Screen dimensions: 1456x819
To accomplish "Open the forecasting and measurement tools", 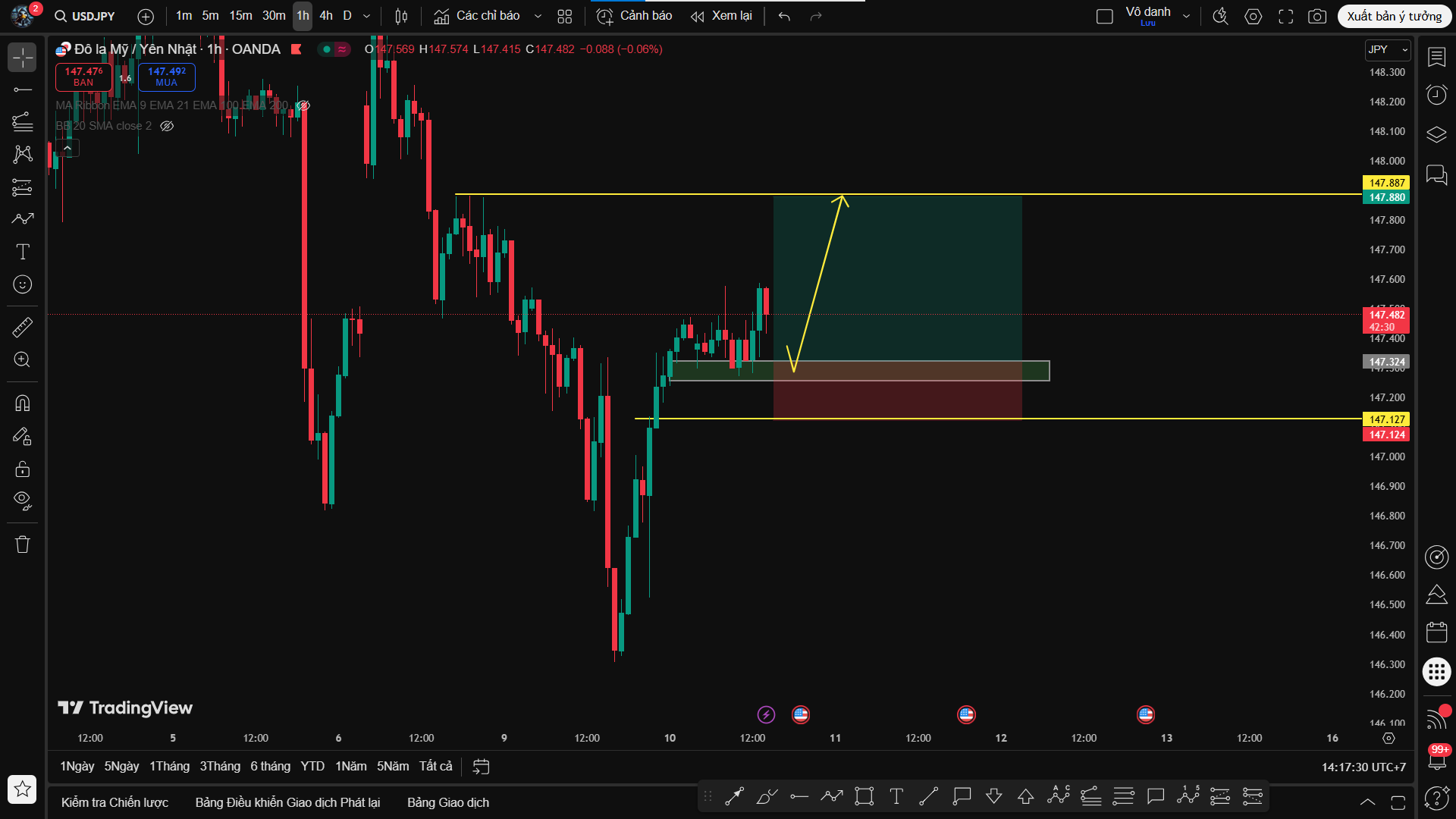I will pyautogui.click(x=23, y=187).
